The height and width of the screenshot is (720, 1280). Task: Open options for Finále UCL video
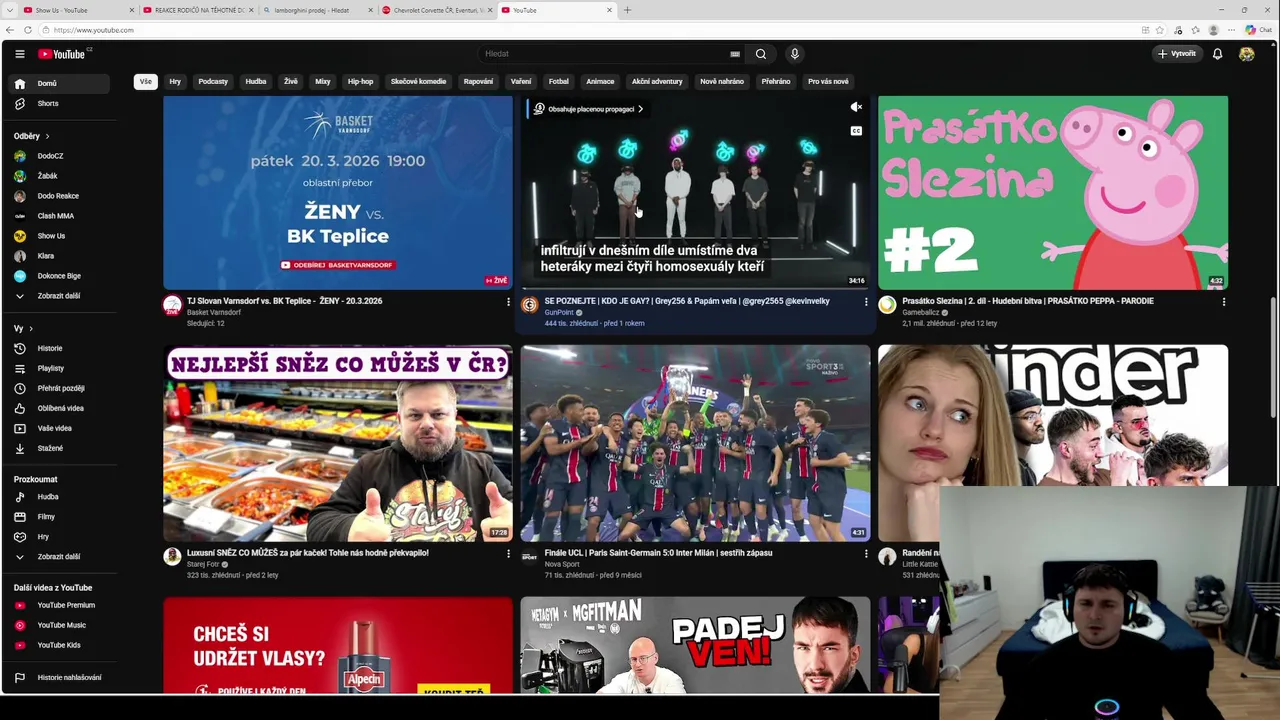click(866, 554)
